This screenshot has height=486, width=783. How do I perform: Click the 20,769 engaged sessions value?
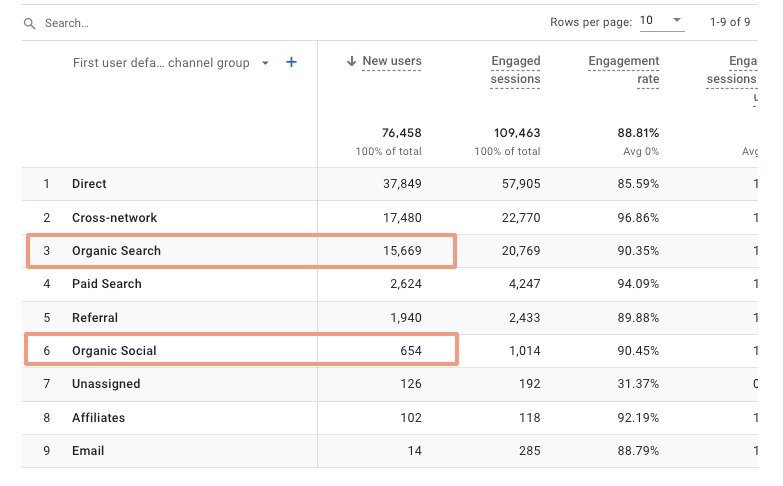click(x=521, y=251)
